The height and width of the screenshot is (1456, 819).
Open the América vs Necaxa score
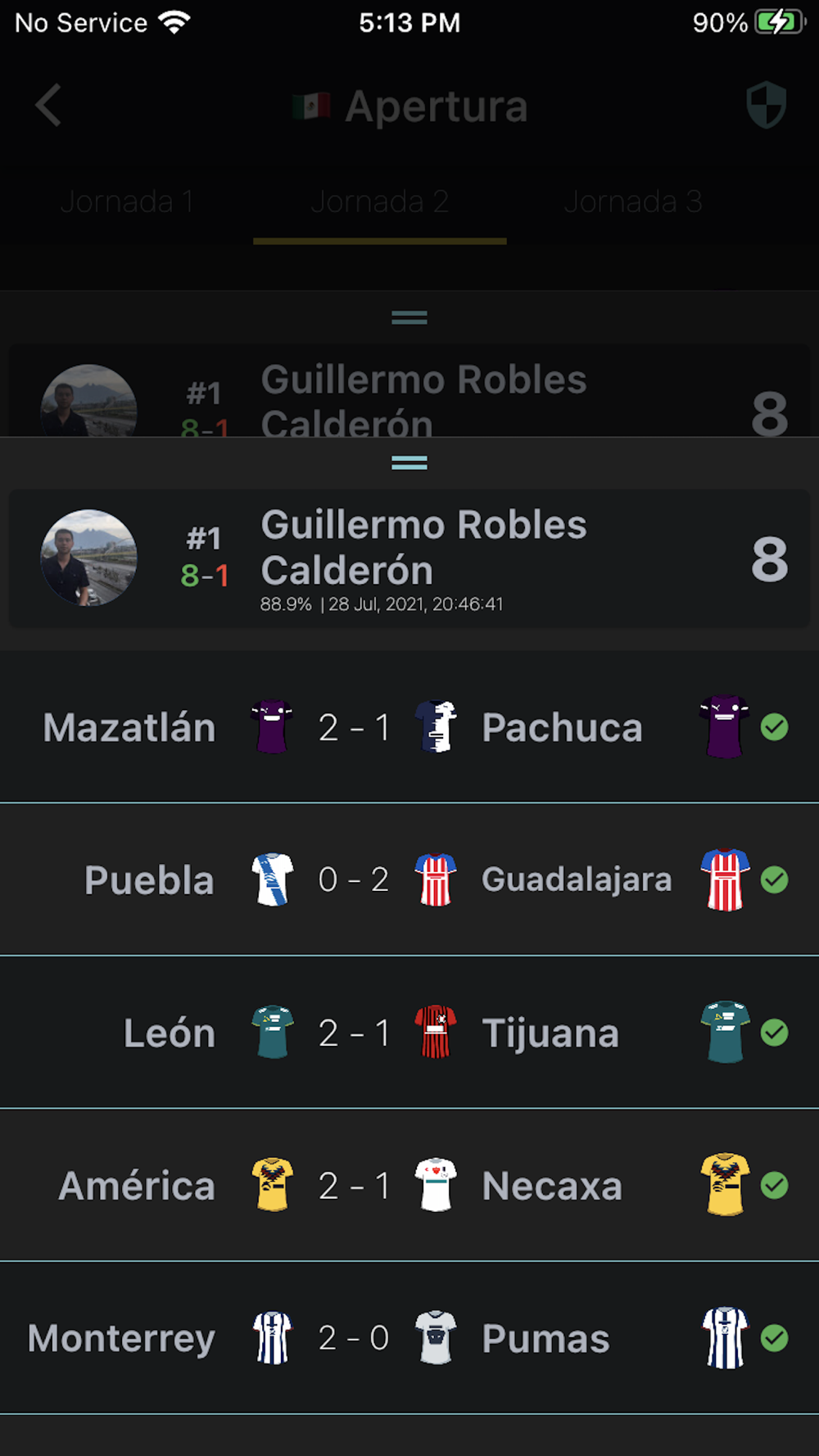pyautogui.click(x=354, y=1186)
